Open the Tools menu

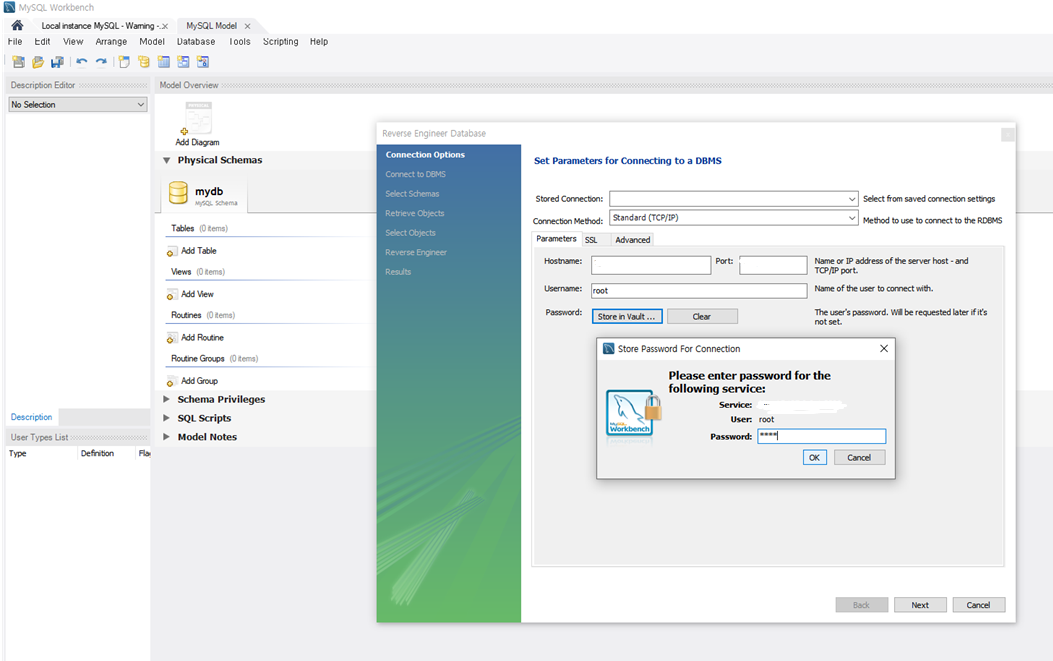coord(240,42)
